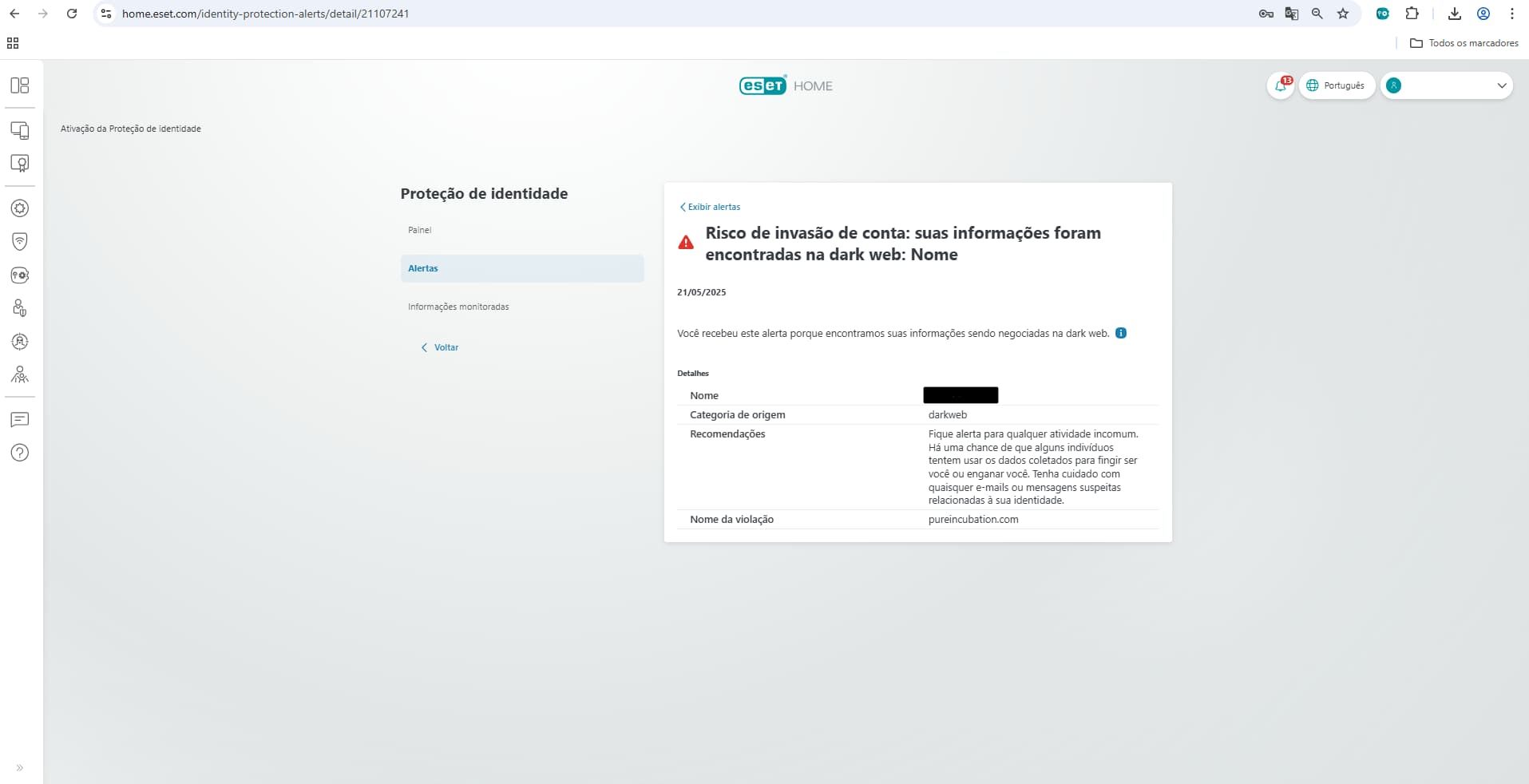Expand the sidebar with double-arrow icon
Screen dimensions: 1529x784
coord(20,768)
